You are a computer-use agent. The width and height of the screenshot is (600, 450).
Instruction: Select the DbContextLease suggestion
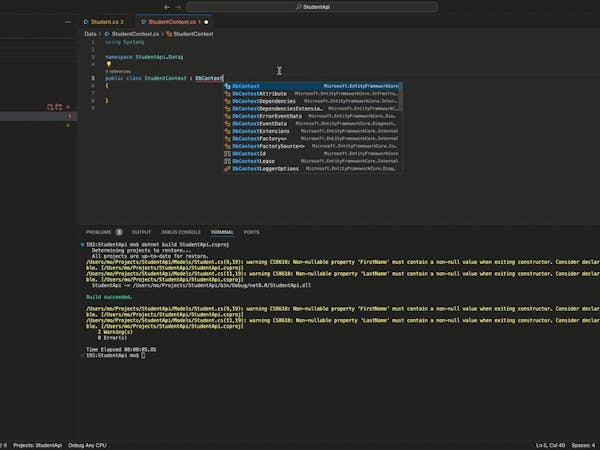tap(312, 161)
